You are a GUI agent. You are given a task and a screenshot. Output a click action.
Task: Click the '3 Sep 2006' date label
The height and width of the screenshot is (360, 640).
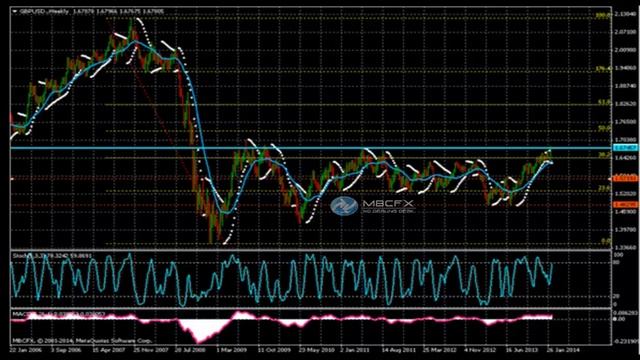[66, 350]
